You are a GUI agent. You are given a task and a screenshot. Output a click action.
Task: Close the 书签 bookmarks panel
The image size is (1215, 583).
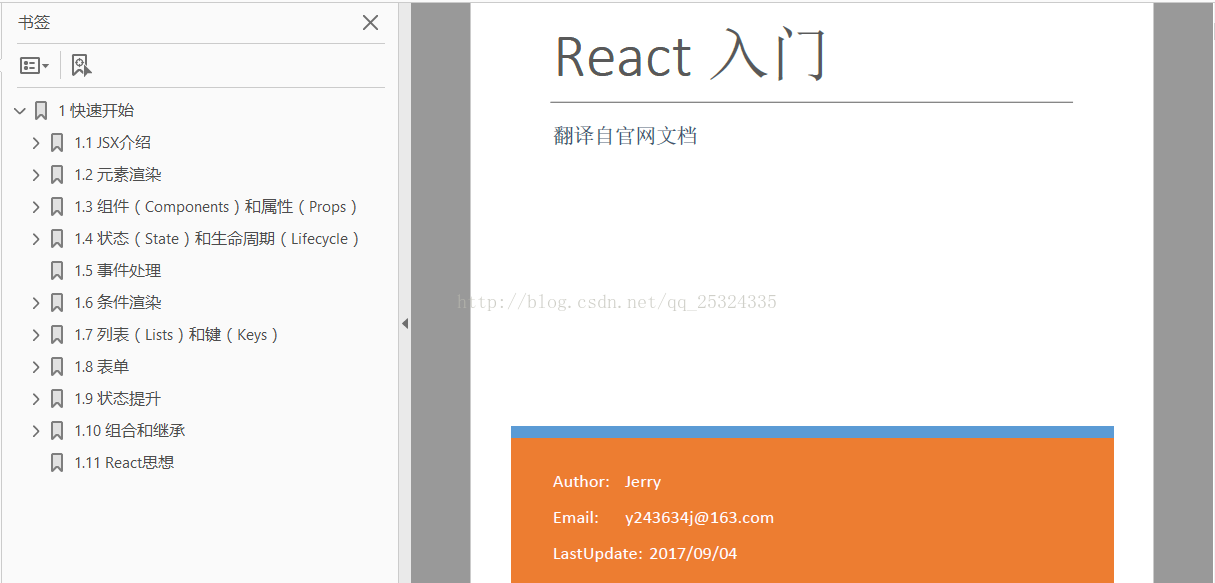click(x=370, y=22)
